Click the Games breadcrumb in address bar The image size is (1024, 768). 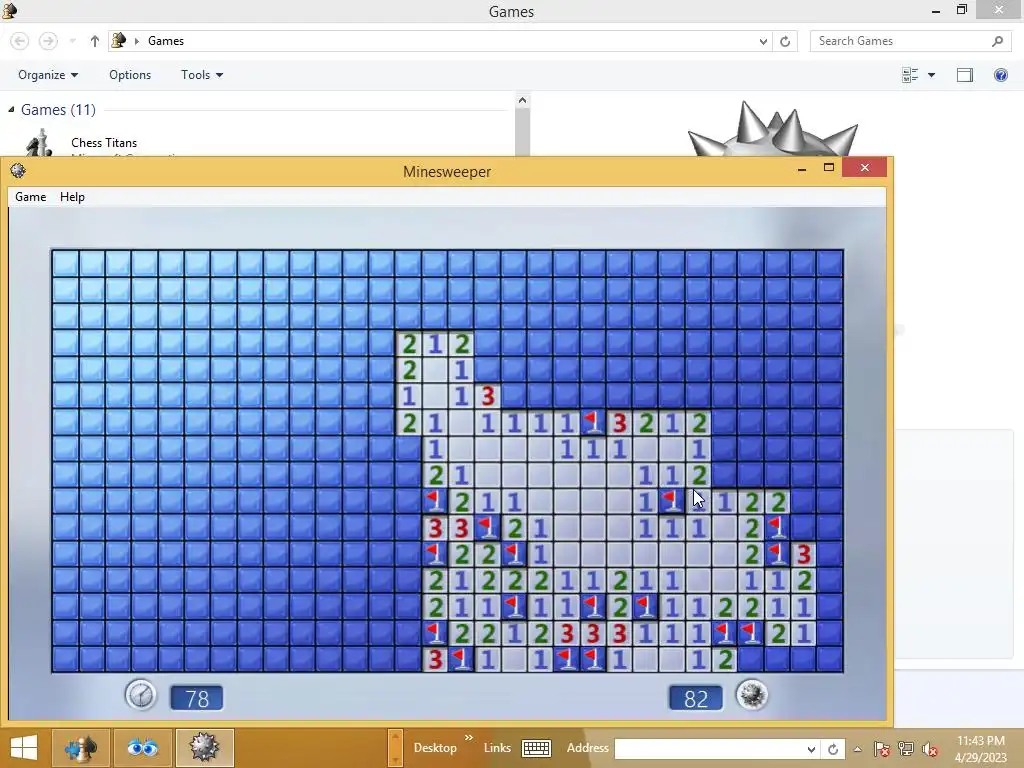(166, 41)
